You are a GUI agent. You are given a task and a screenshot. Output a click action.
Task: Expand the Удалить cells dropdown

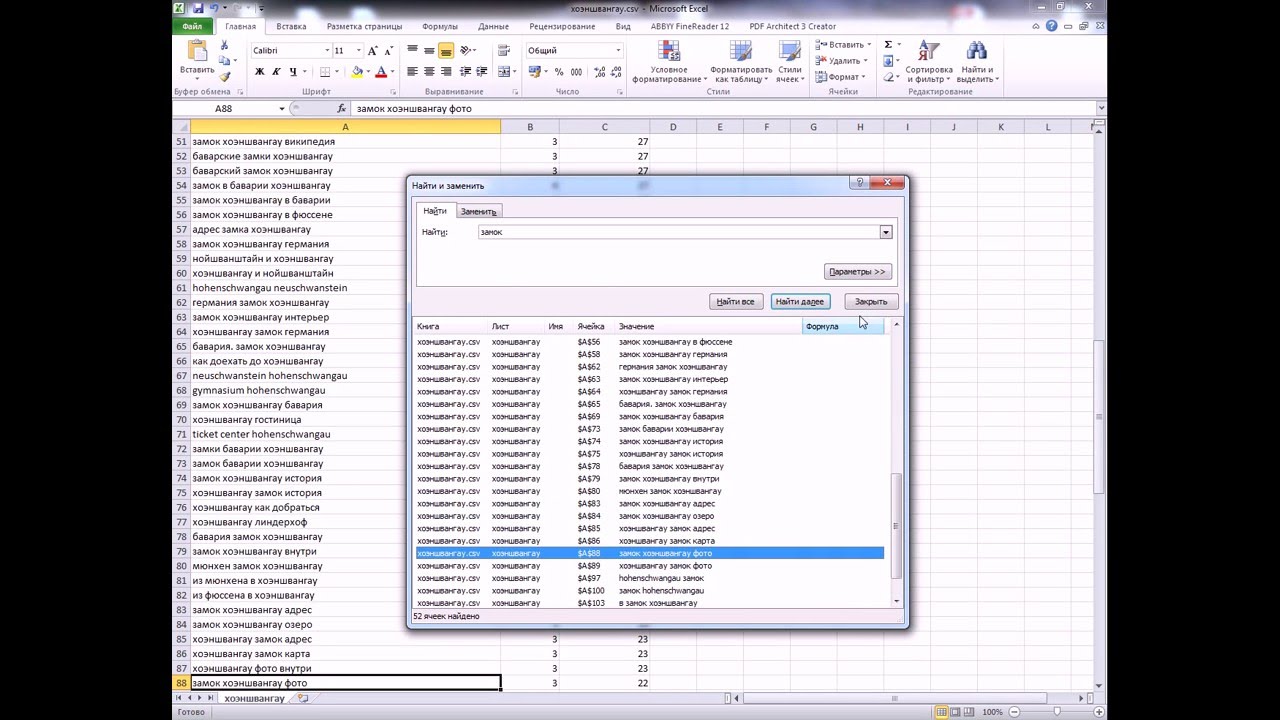coord(865,61)
